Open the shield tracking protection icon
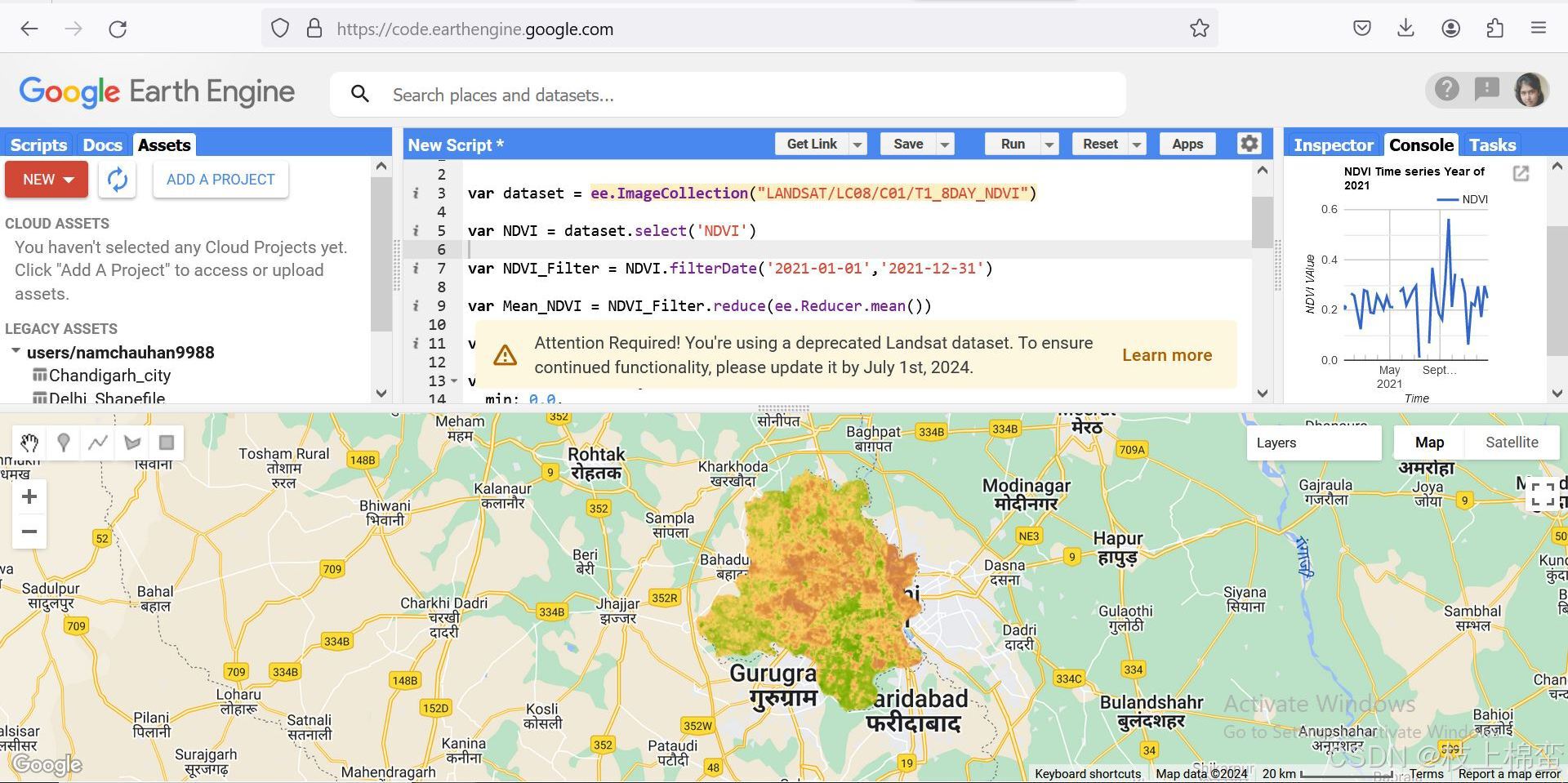 [280, 29]
